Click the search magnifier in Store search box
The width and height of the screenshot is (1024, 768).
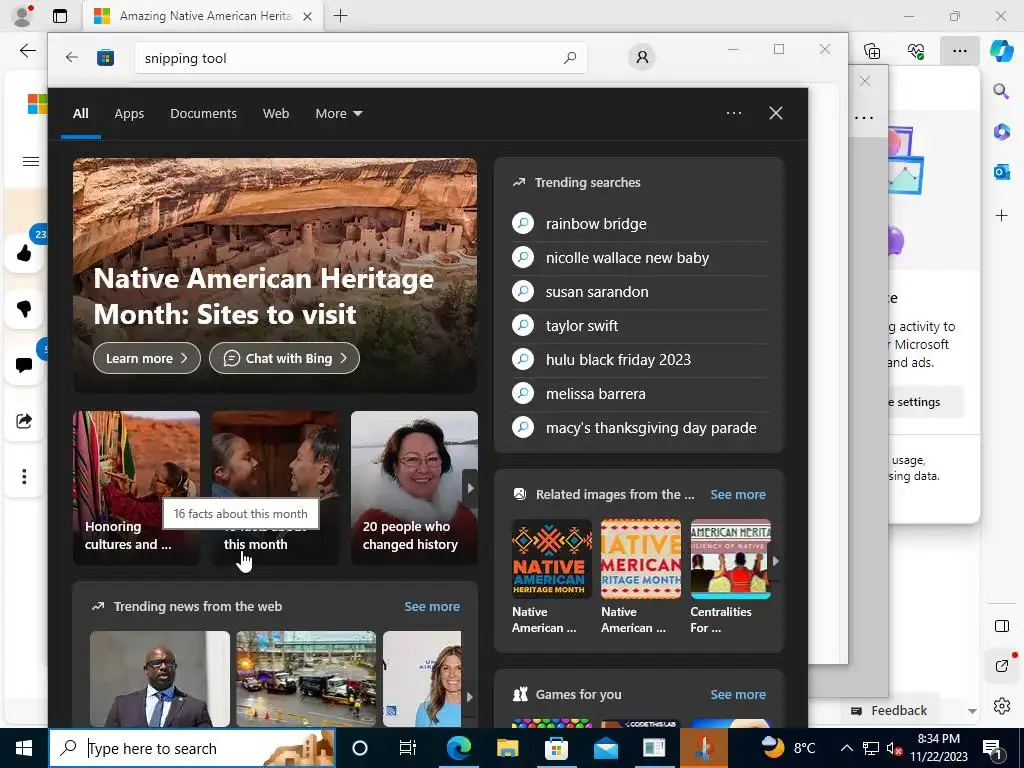(569, 57)
